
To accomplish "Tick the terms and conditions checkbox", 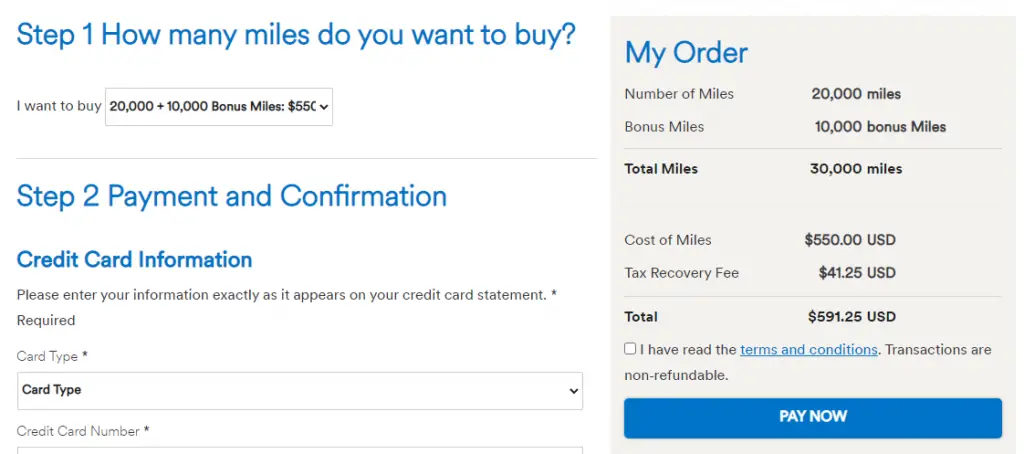I will click(630, 349).
